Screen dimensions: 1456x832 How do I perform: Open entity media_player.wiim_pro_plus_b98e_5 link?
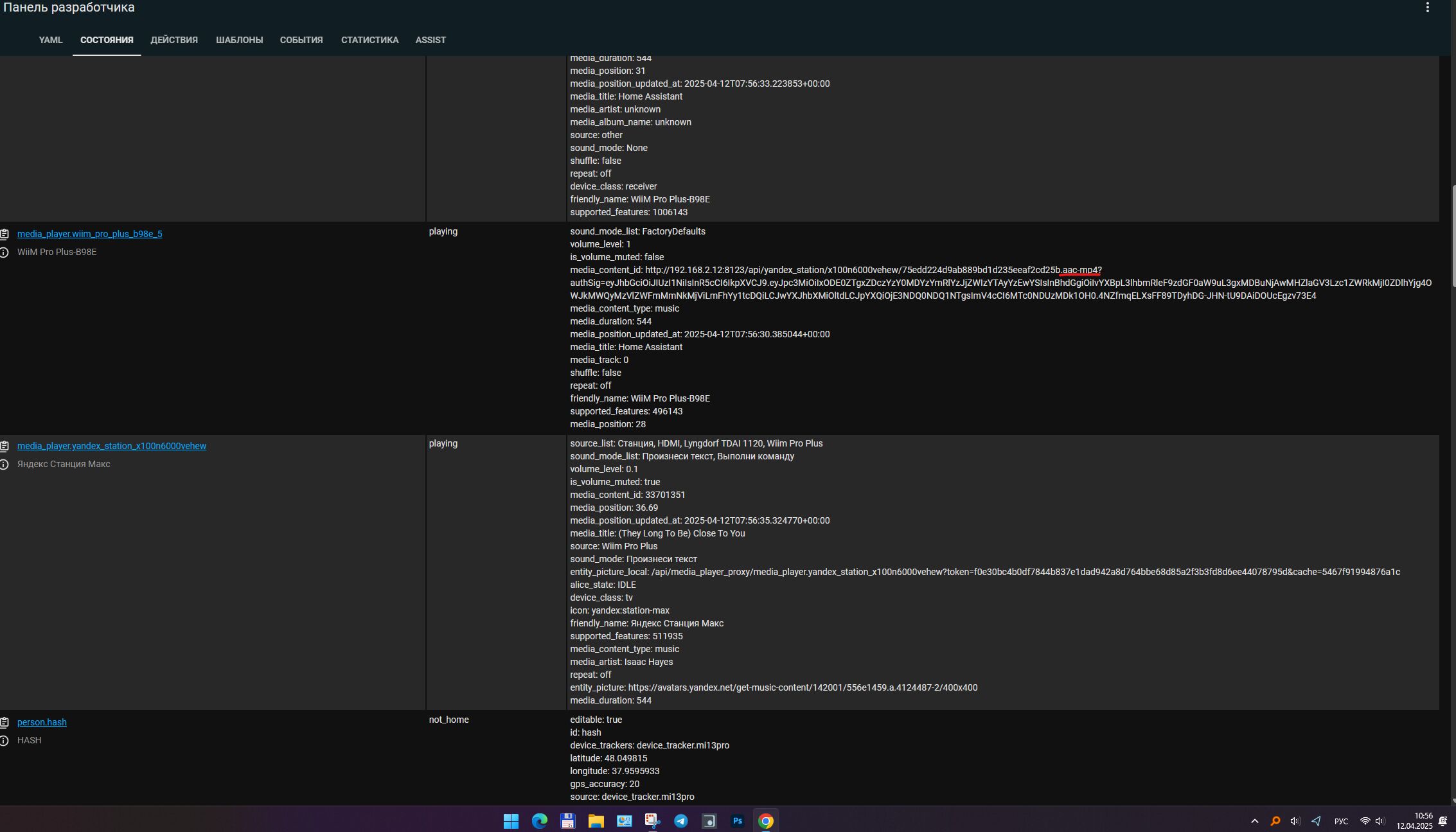(x=89, y=234)
